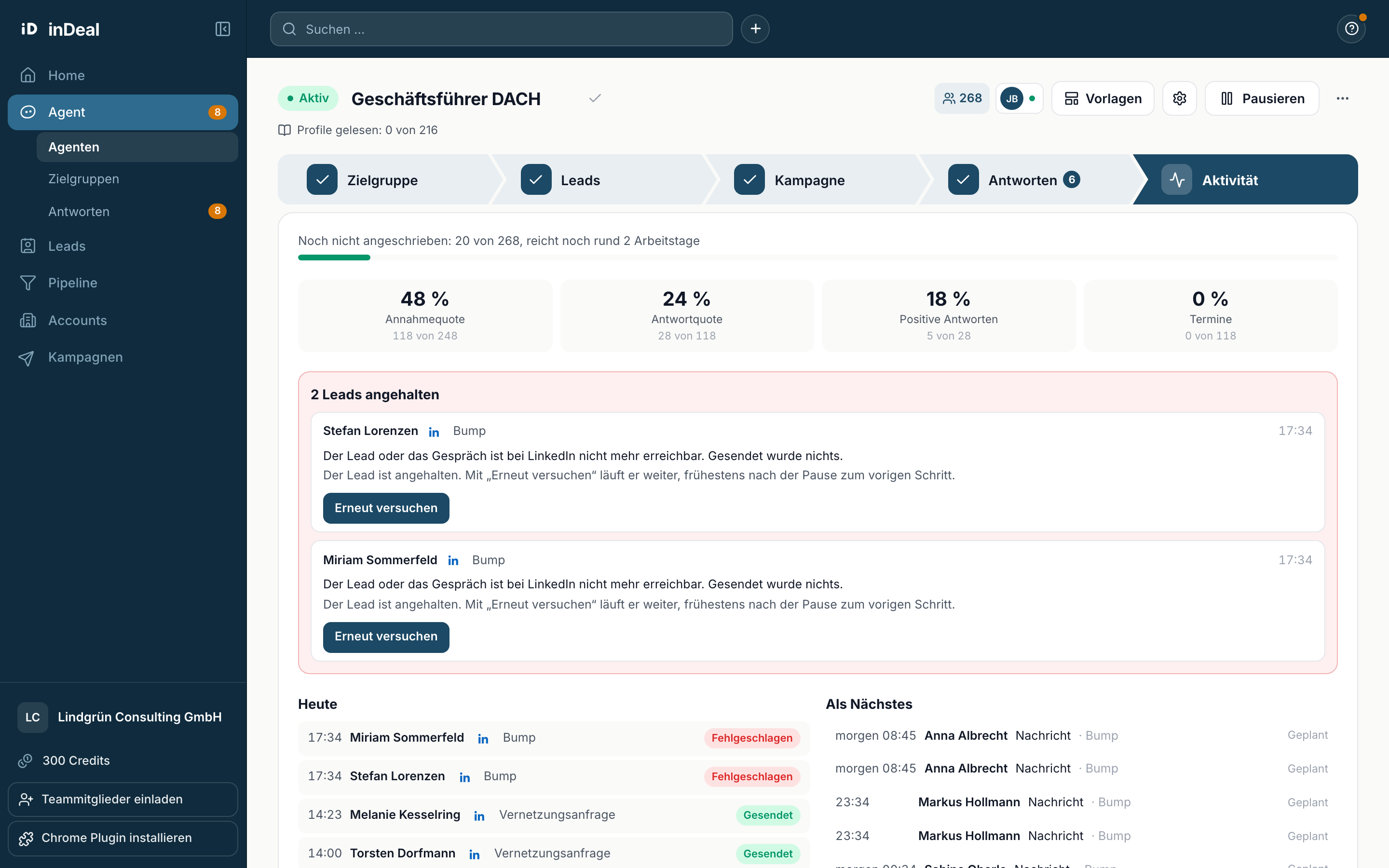This screenshot has height=868, width=1389.
Task: Select the Agenten submenu item
Action: point(137,147)
